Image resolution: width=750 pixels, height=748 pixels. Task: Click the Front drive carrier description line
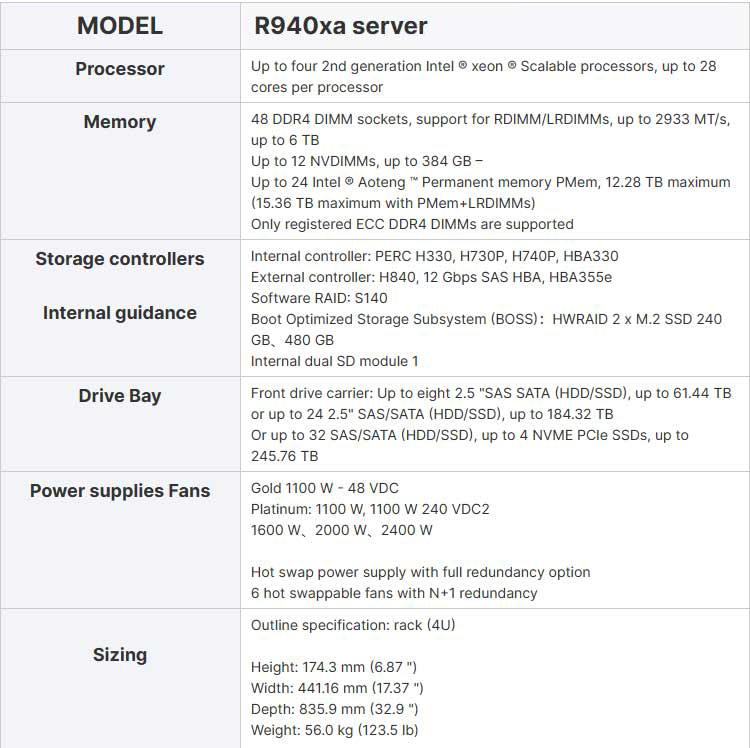(490, 393)
